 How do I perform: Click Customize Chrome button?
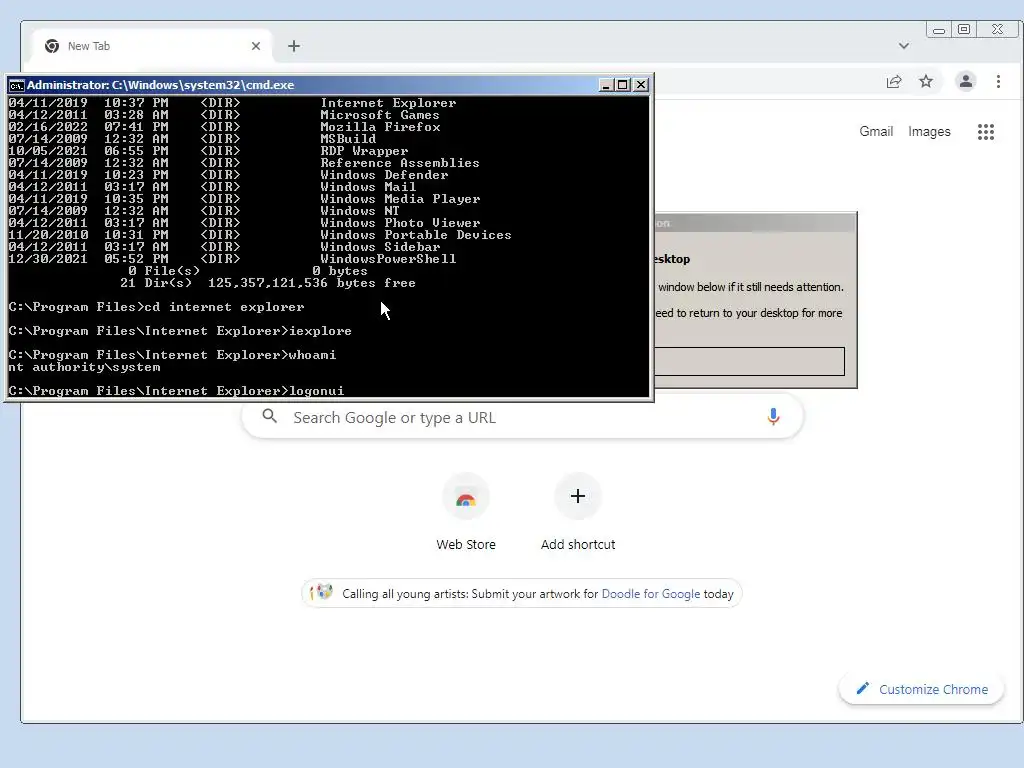(x=921, y=689)
